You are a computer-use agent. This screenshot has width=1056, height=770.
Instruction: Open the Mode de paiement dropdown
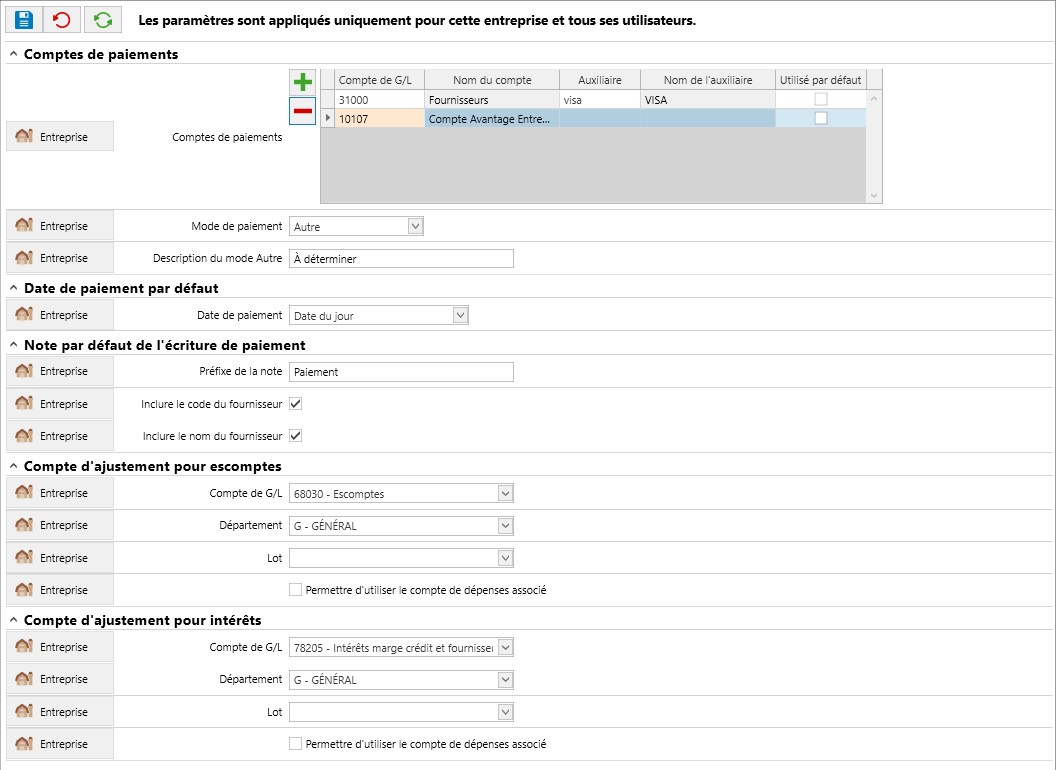tap(415, 226)
